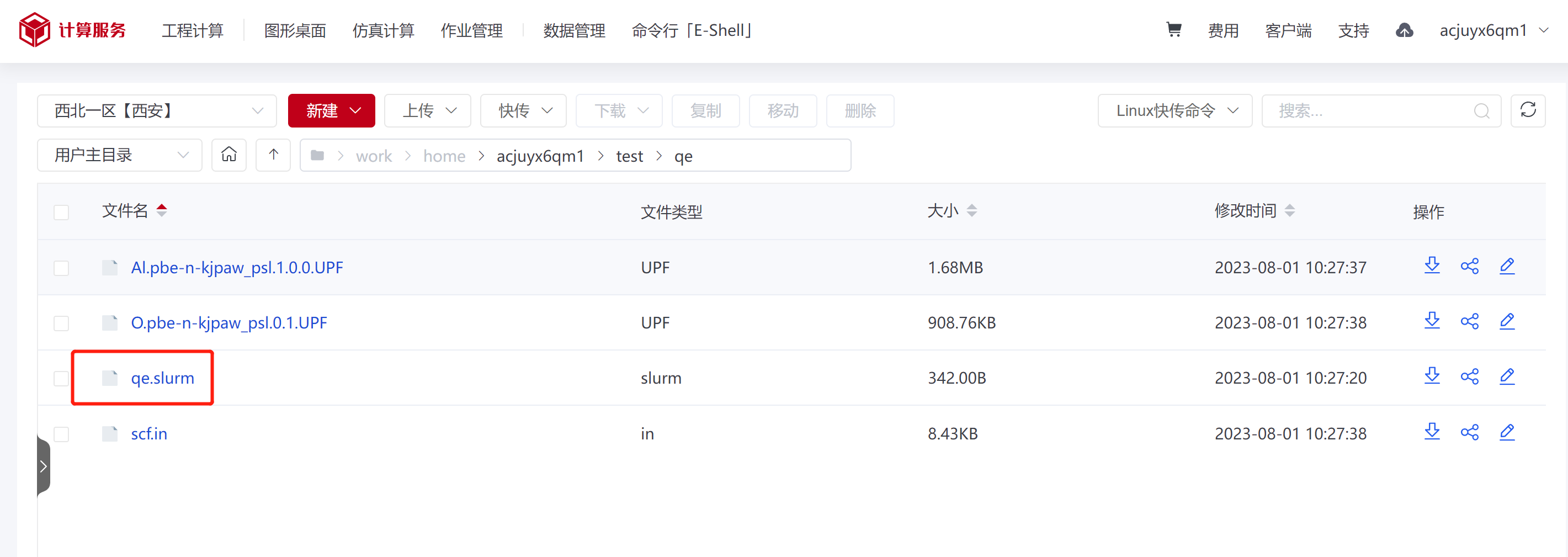Open the 作业管理 menu
Viewport: 1568px width, 557px height.
pos(471,30)
